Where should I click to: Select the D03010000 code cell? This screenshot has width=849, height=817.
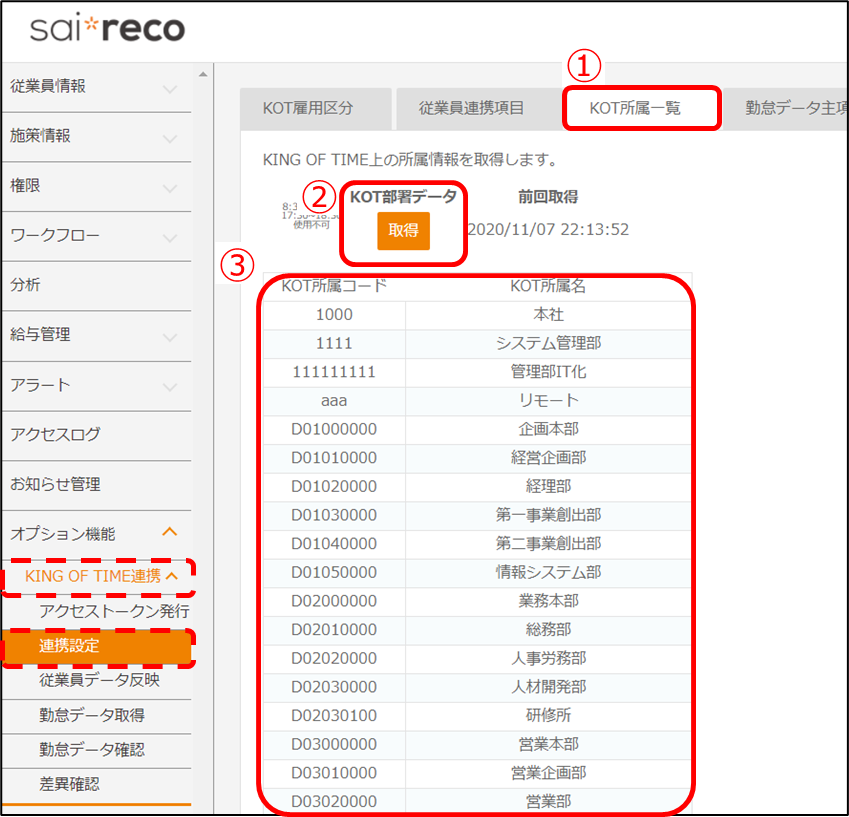334,773
